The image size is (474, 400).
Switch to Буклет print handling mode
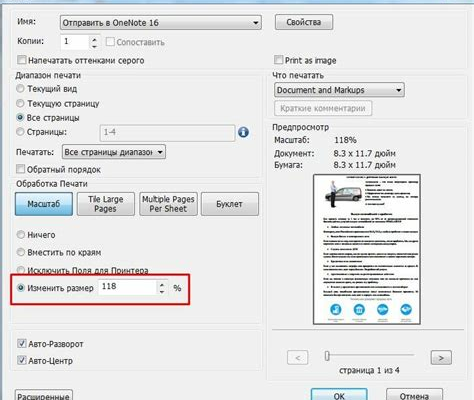[x=230, y=204]
